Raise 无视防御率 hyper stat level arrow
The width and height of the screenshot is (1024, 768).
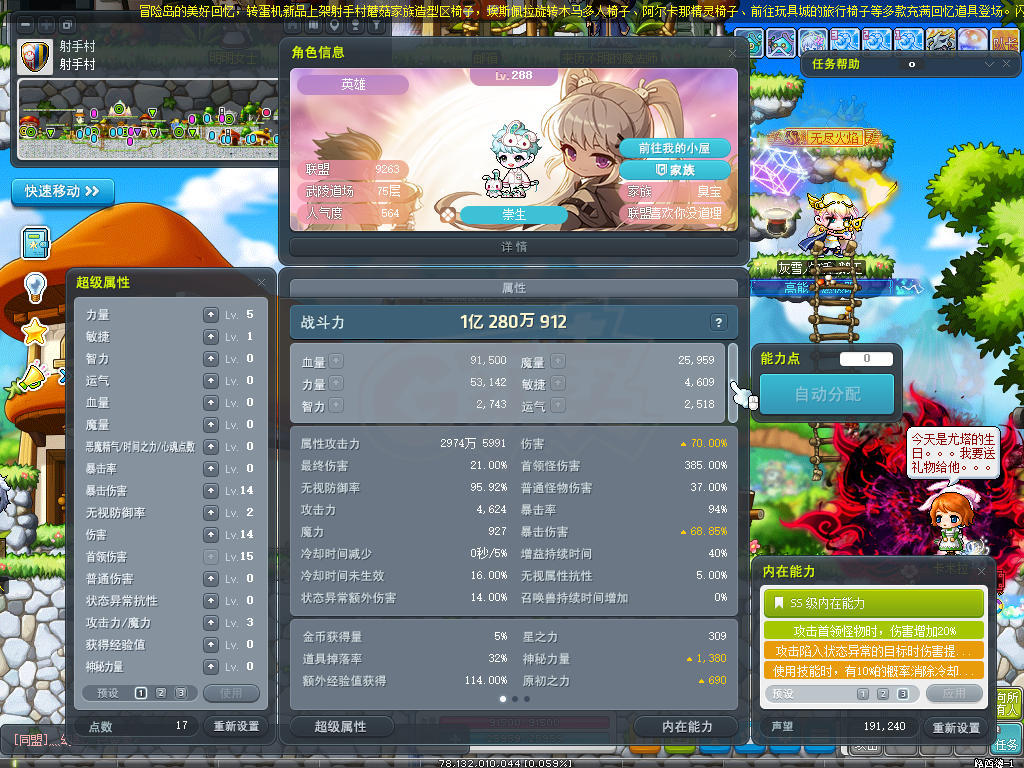[x=210, y=513]
